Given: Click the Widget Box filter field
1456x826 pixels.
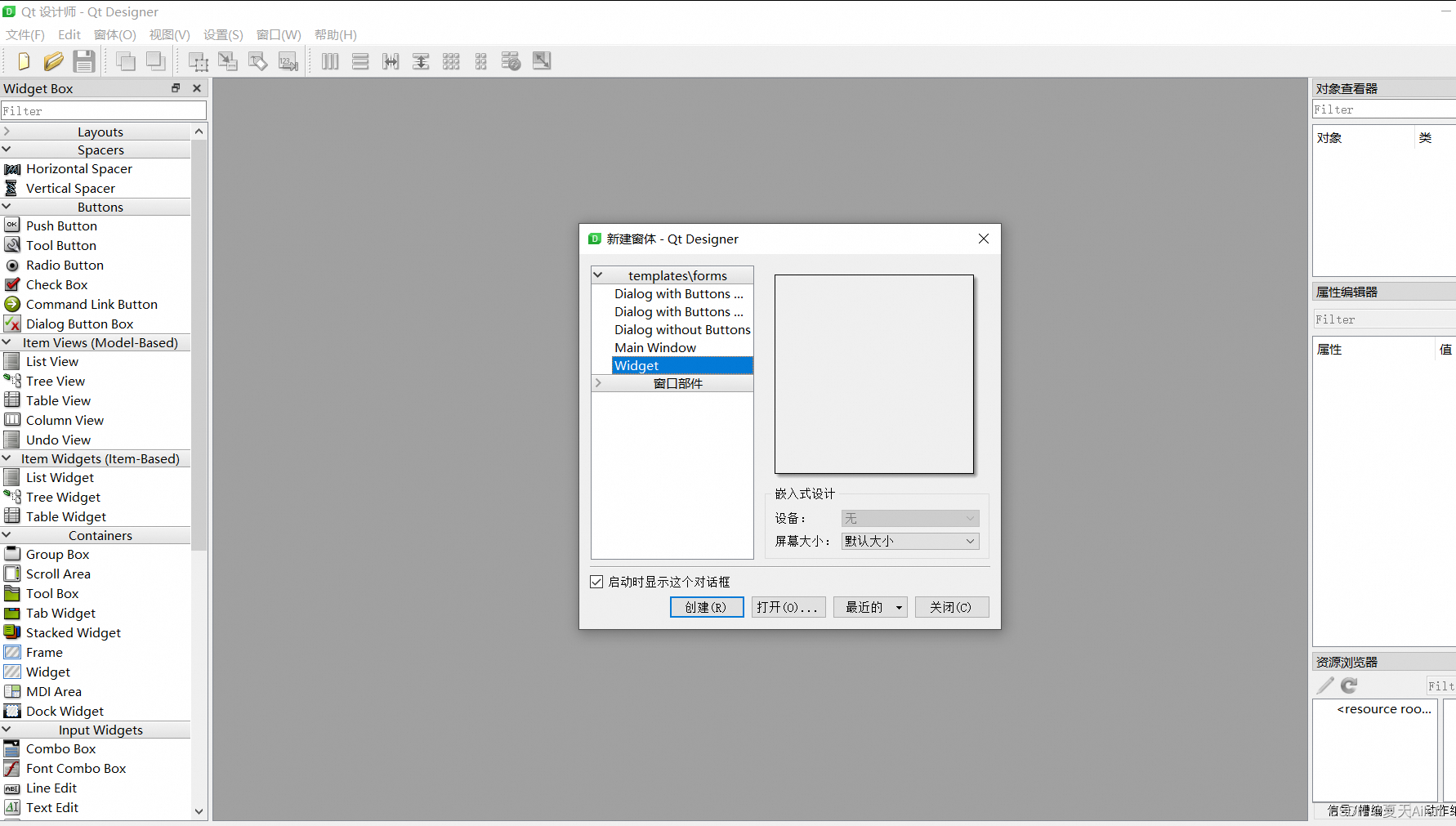Looking at the screenshot, I should [x=103, y=110].
